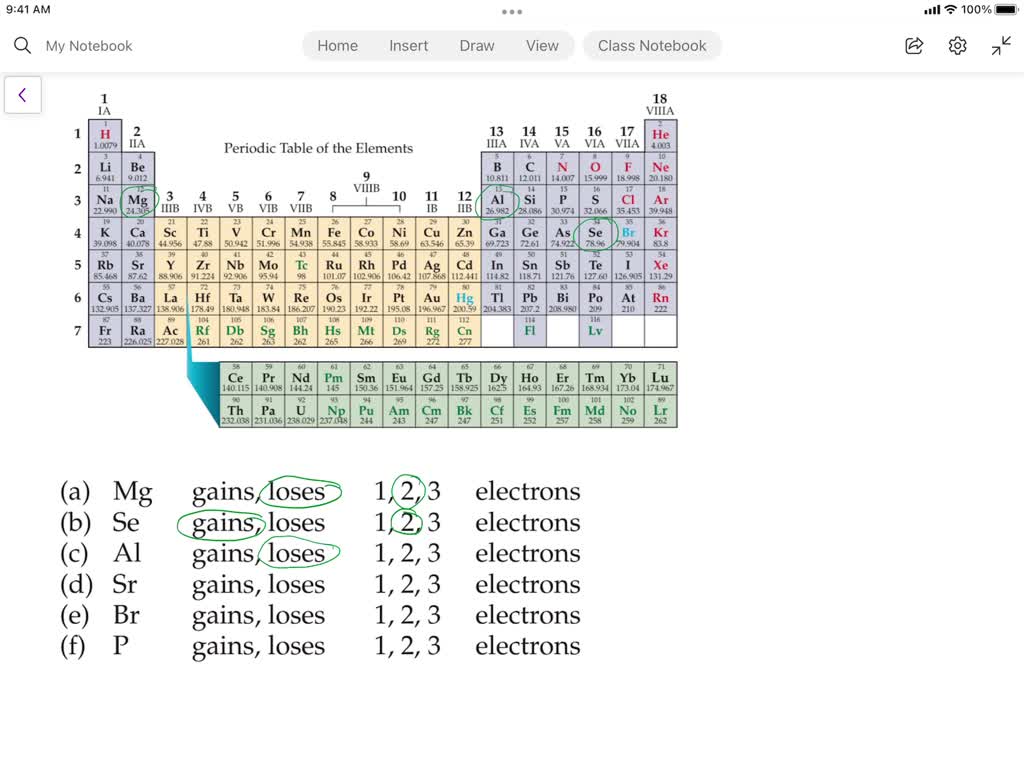
Task: Open the Class Notebook tab
Action: (652, 45)
